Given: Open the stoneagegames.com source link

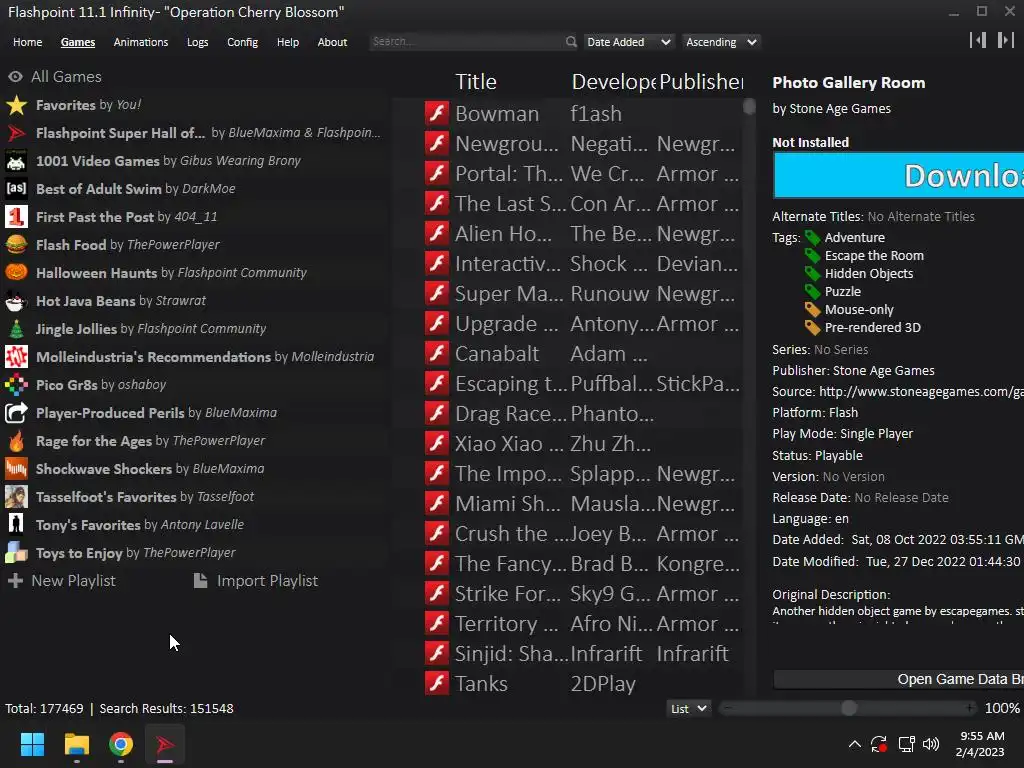Looking at the screenshot, I should (x=921, y=391).
